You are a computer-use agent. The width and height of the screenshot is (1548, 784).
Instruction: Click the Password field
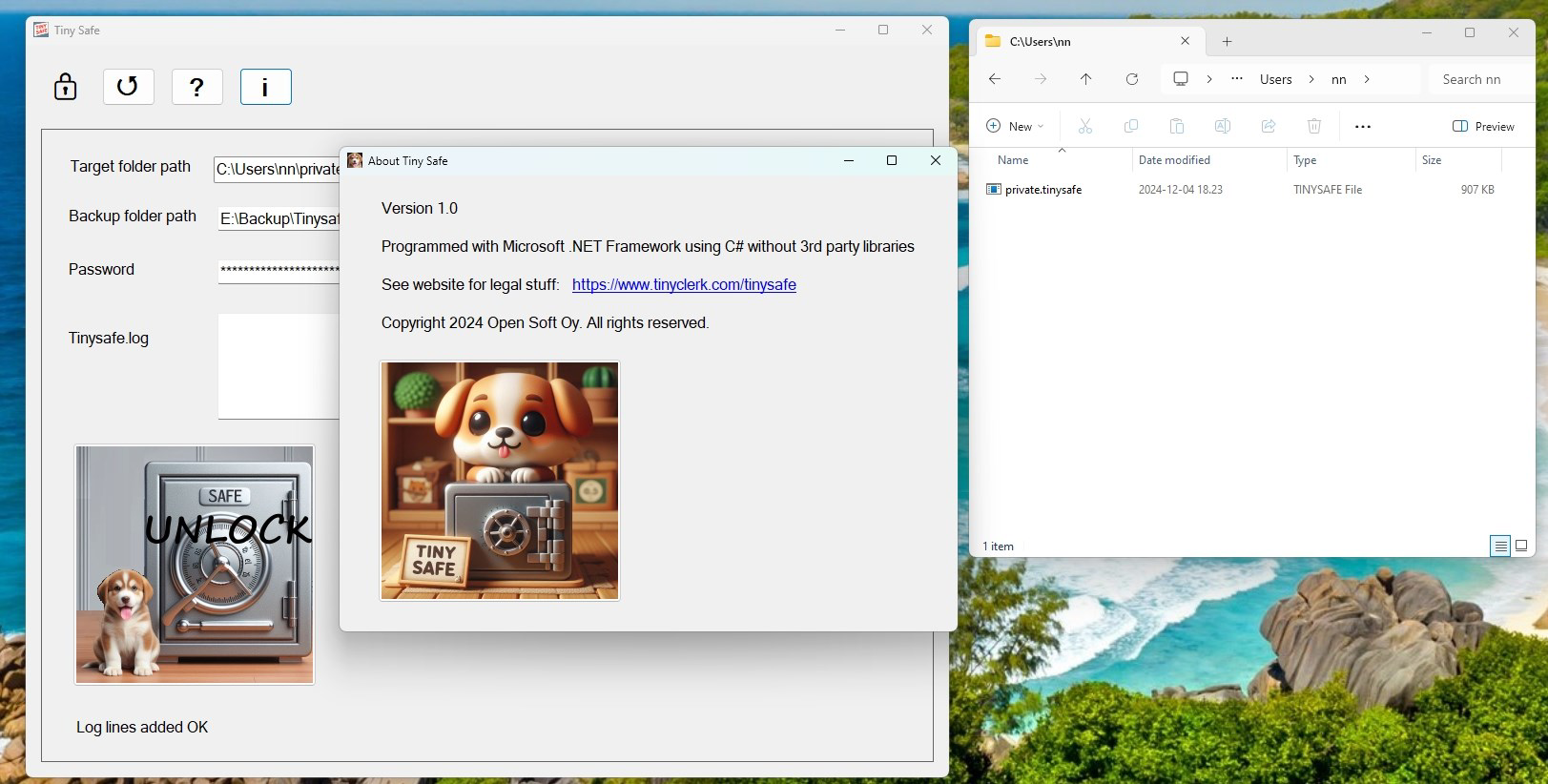tap(279, 270)
